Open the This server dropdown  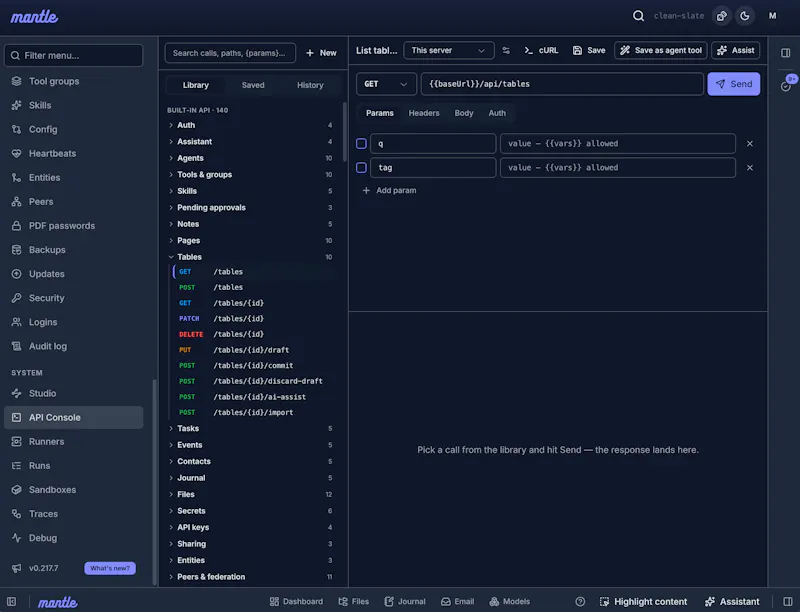tap(448, 50)
